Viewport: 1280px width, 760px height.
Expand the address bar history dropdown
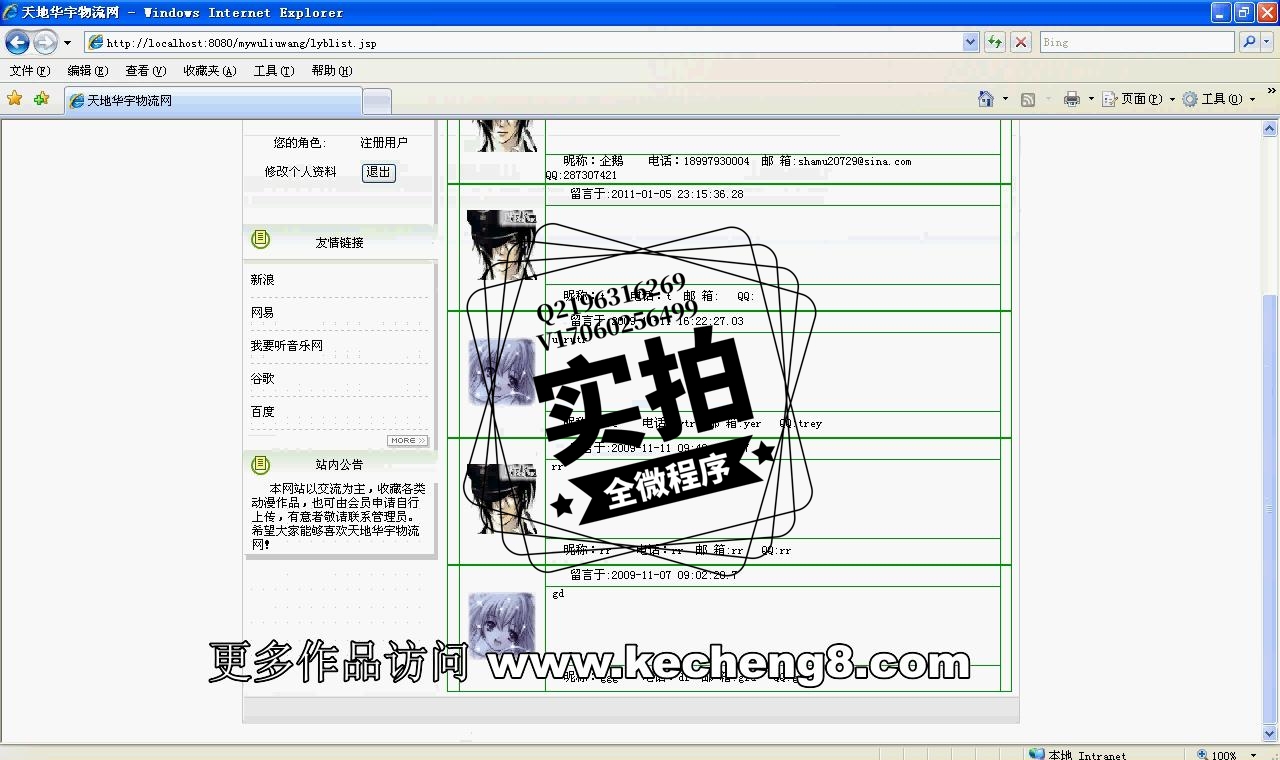pyautogui.click(x=970, y=42)
